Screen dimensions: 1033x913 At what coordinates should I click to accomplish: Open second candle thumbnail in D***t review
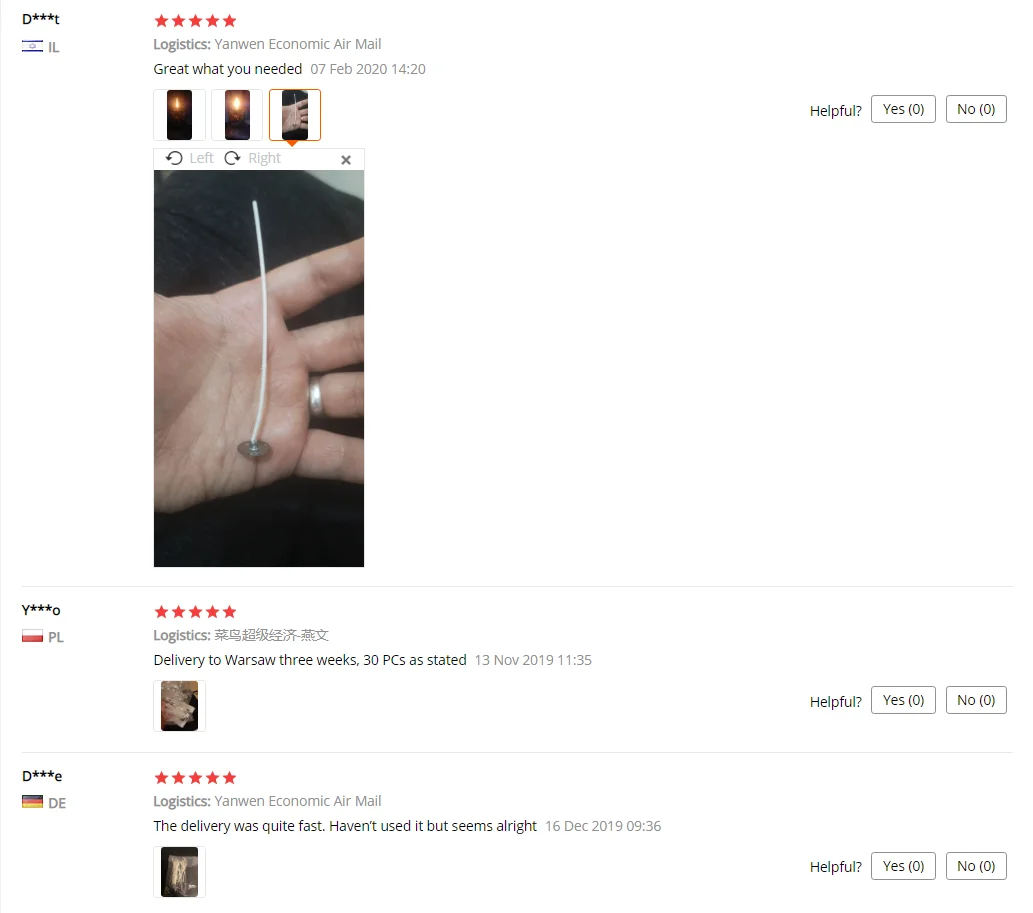[237, 115]
